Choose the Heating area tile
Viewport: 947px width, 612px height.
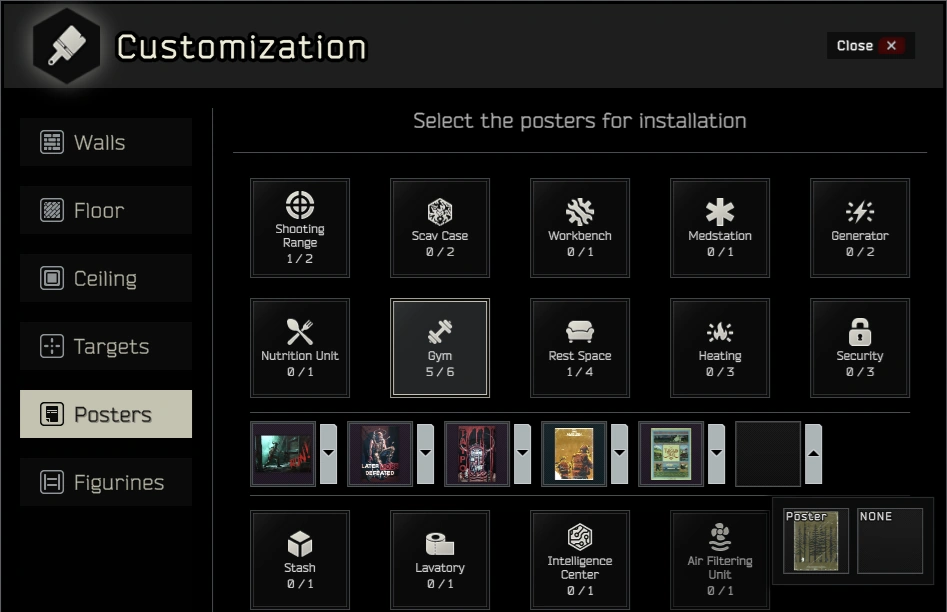point(720,348)
